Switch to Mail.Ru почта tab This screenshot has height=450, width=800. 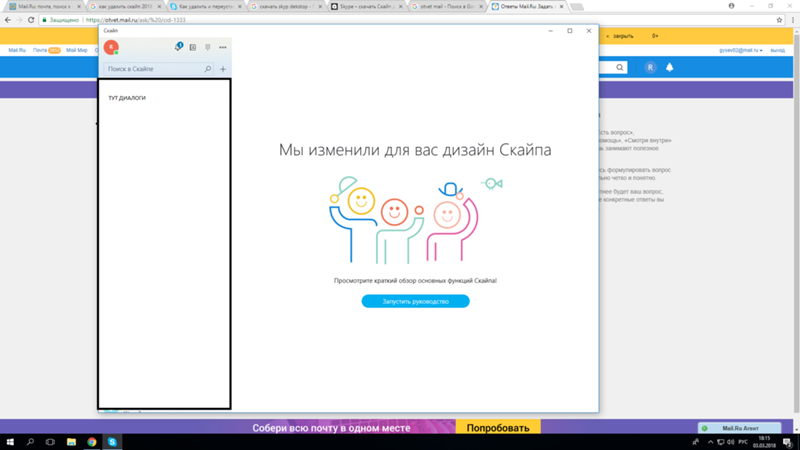tap(43, 7)
